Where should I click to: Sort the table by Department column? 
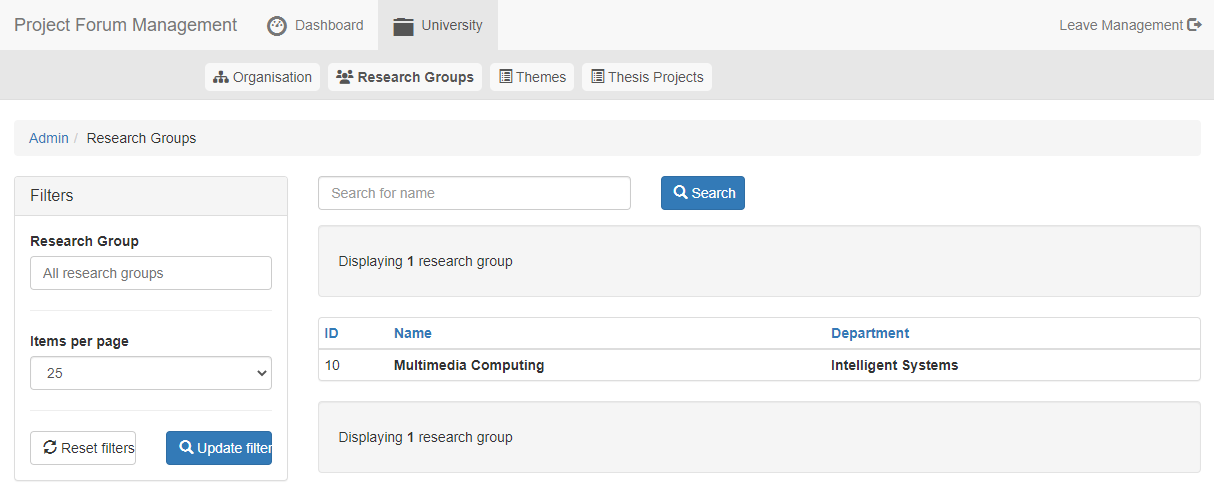tap(870, 333)
